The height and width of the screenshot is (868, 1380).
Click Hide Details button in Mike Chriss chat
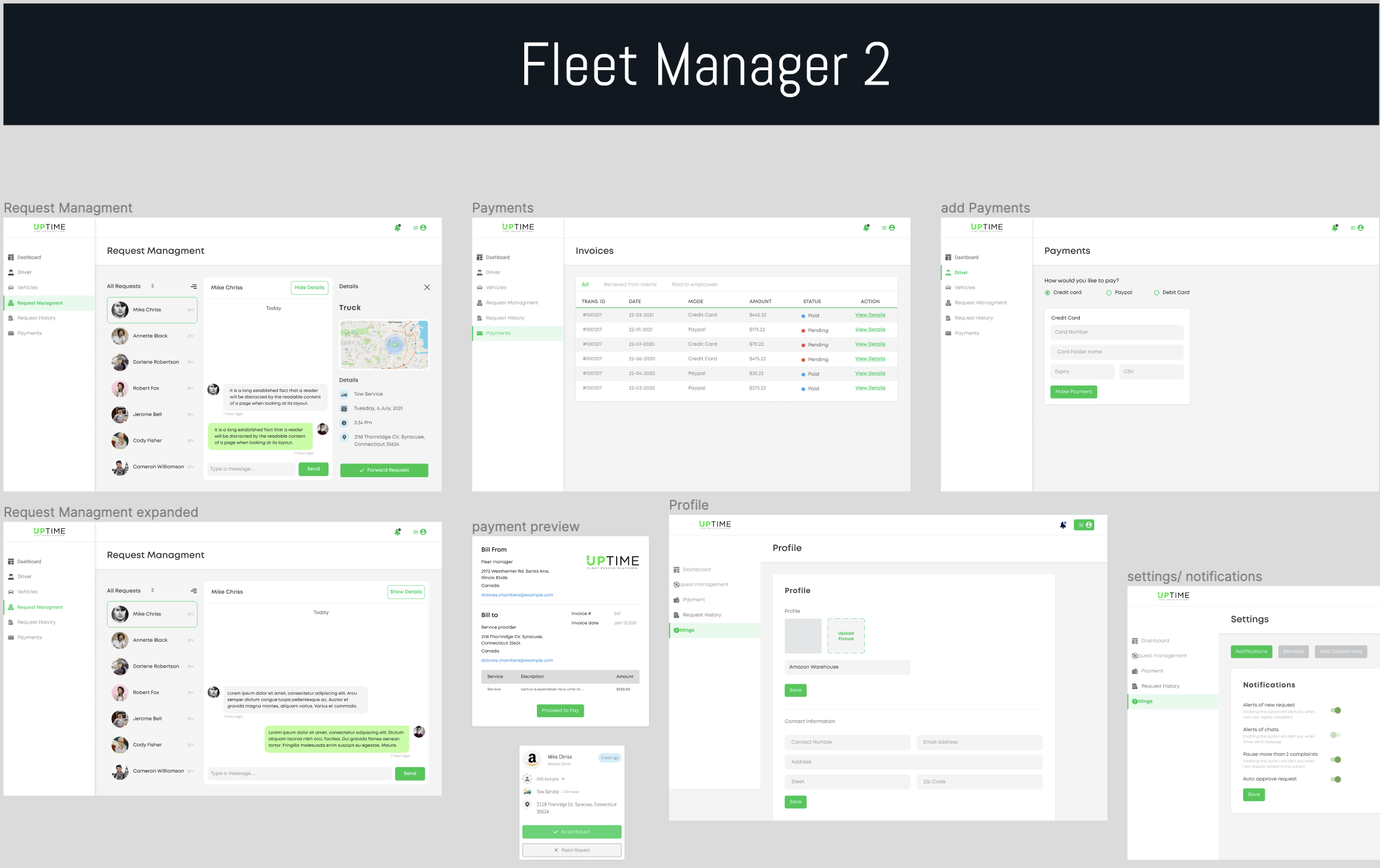(x=309, y=288)
